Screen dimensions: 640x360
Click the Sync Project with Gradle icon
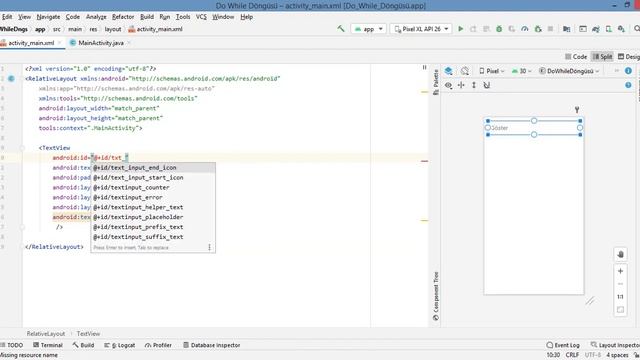[x=596, y=29]
